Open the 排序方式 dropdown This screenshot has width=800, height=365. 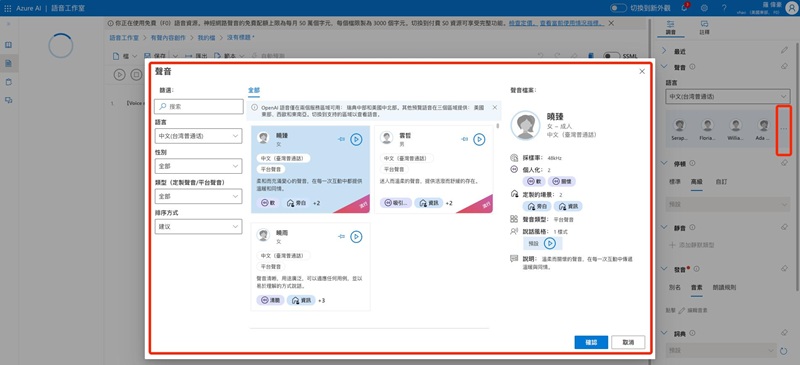[x=198, y=226]
